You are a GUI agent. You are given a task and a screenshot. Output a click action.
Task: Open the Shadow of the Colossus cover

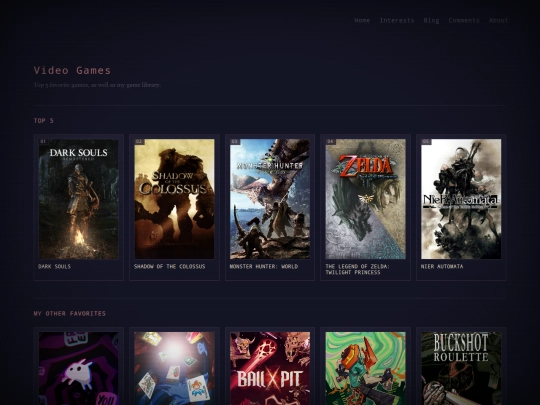(x=174, y=199)
